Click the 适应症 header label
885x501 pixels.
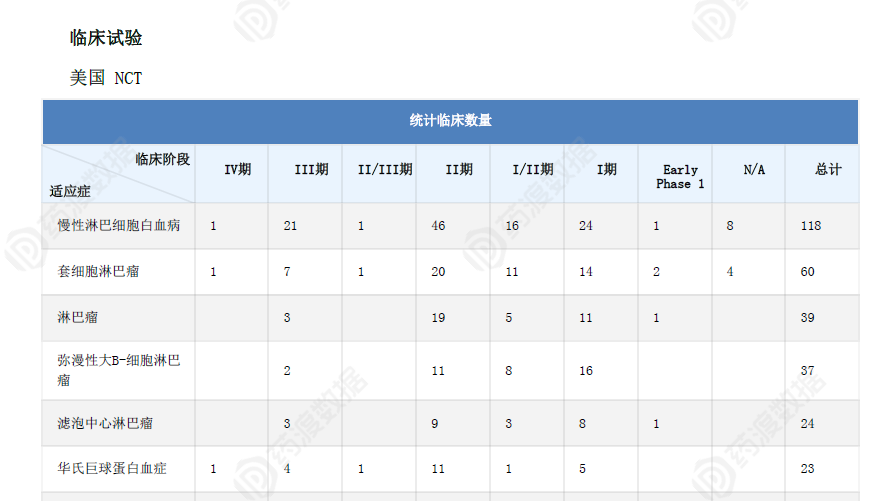[x=70, y=191]
